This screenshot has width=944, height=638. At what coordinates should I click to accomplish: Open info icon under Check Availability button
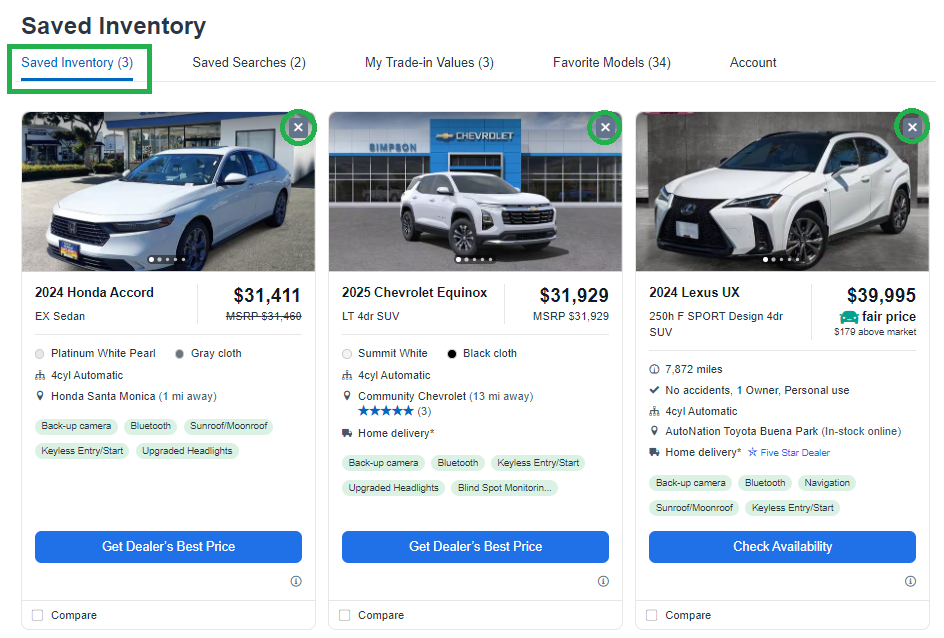click(x=910, y=581)
